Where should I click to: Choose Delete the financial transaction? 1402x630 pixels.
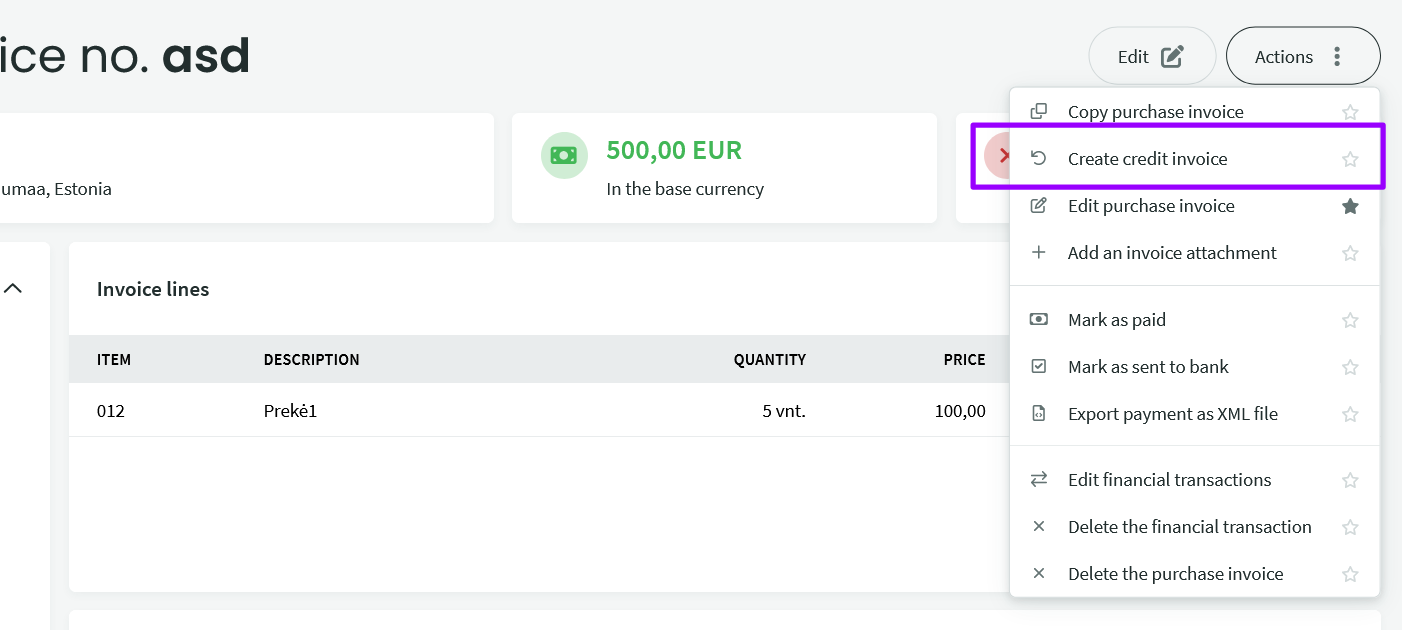pyautogui.click(x=1189, y=527)
